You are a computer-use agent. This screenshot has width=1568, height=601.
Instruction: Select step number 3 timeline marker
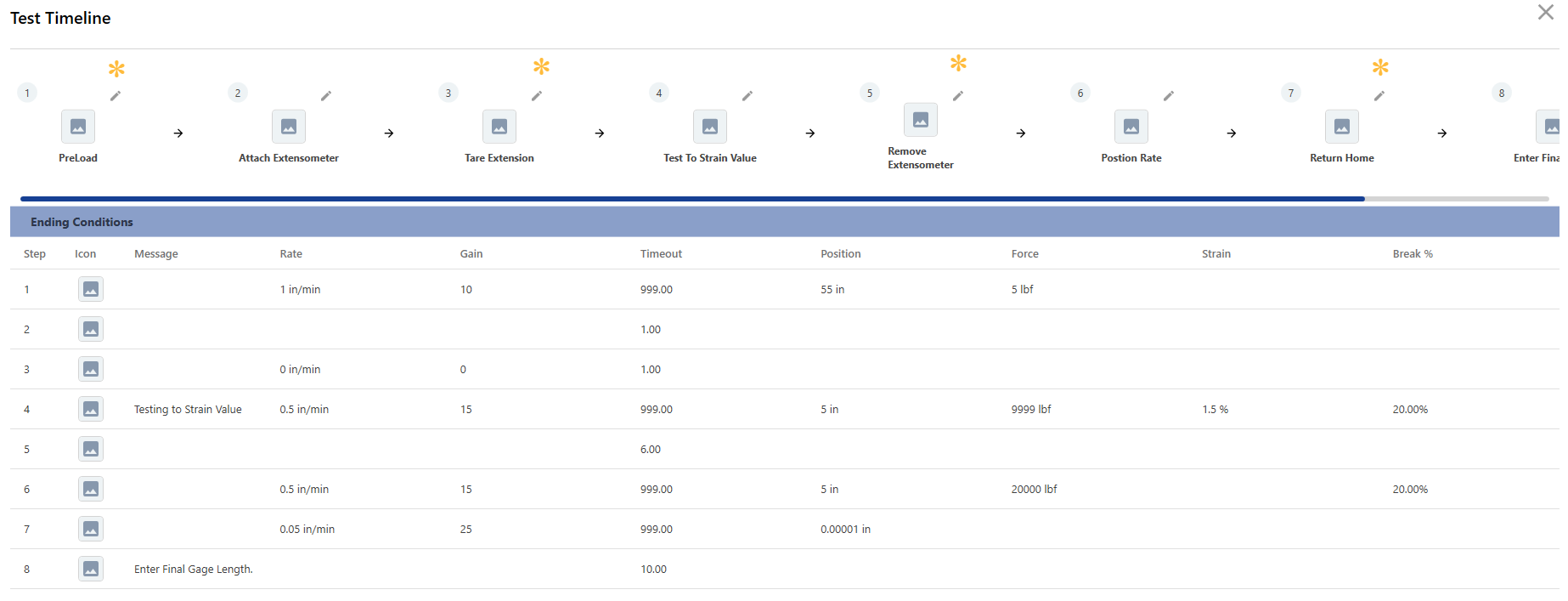(x=448, y=93)
